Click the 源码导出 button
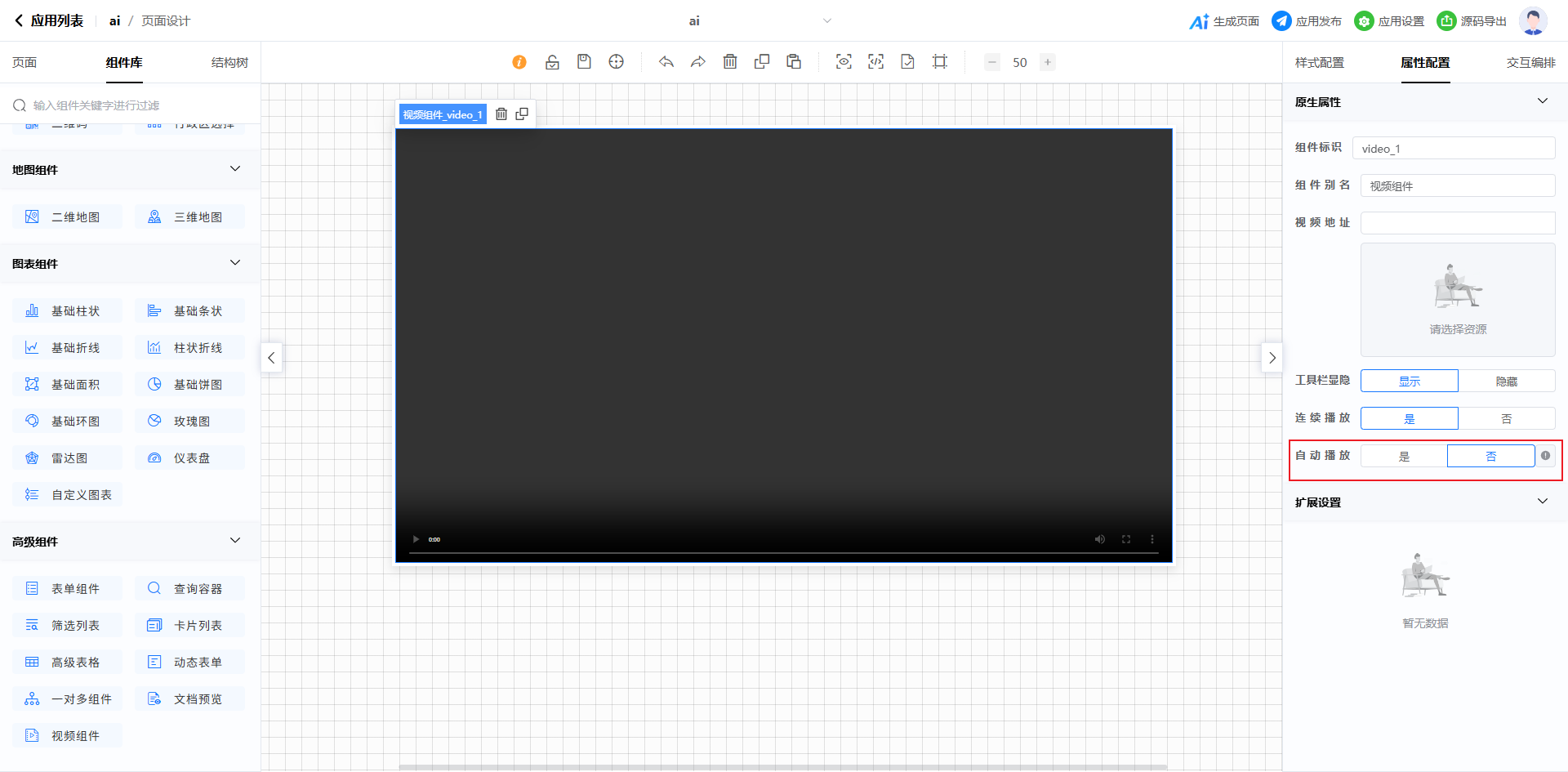The image size is (1568, 772). click(1472, 21)
